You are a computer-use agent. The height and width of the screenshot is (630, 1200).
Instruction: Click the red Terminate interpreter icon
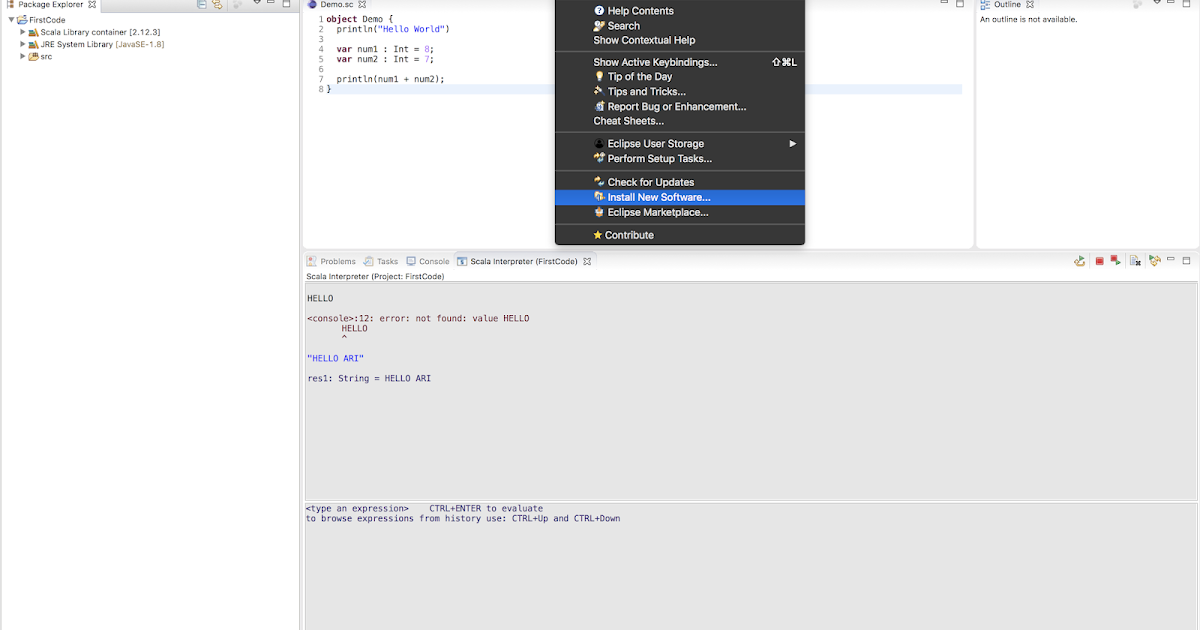[x=1100, y=261]
